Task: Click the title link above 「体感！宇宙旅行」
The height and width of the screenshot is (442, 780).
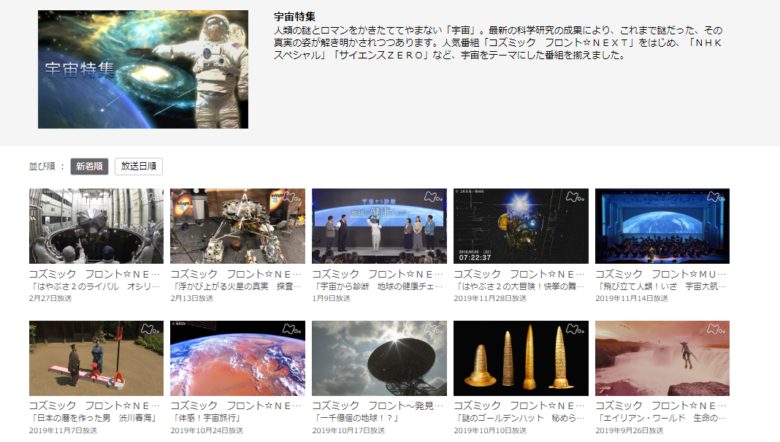Action: (236, 406)
